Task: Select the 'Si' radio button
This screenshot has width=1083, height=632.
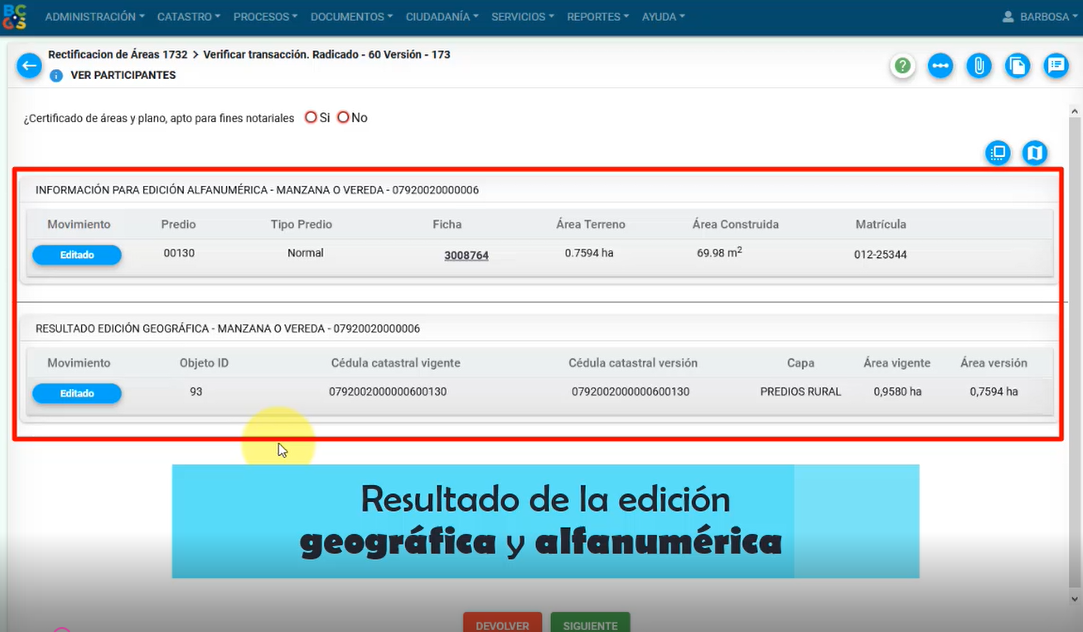Action: click(311, 117)
